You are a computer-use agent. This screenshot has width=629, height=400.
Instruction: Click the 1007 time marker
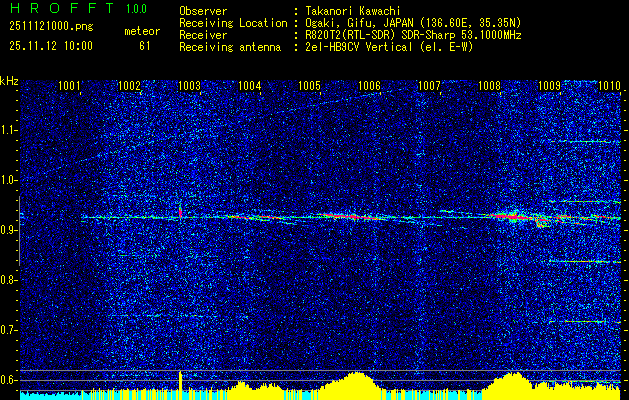click(429, 85)
